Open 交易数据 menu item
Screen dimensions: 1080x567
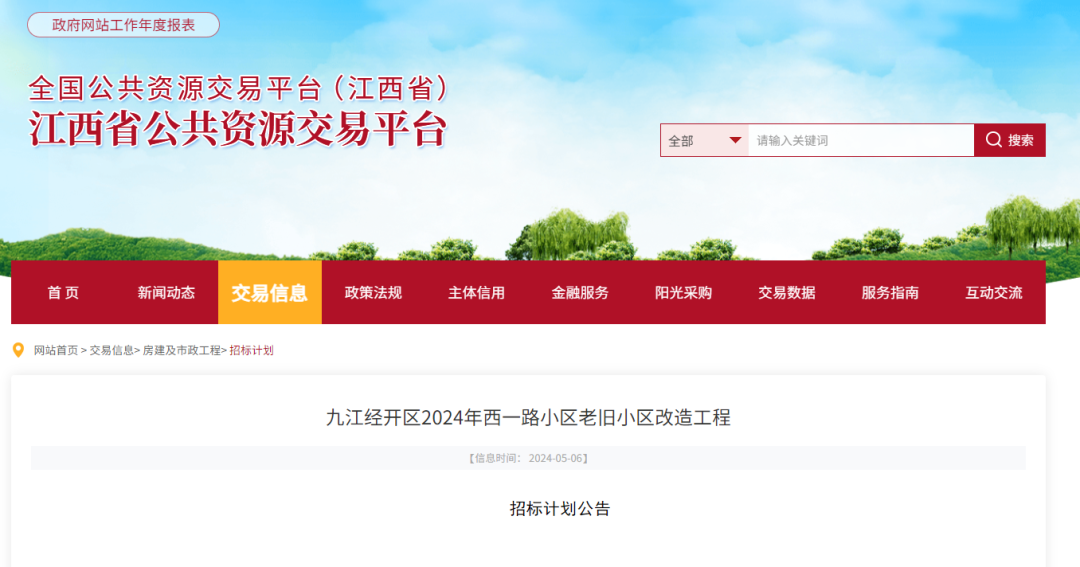tap(787, 293)
